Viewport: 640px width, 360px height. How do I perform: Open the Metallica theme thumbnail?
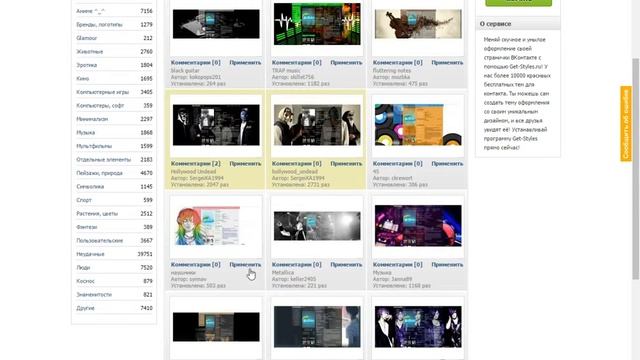coord(317,226)
